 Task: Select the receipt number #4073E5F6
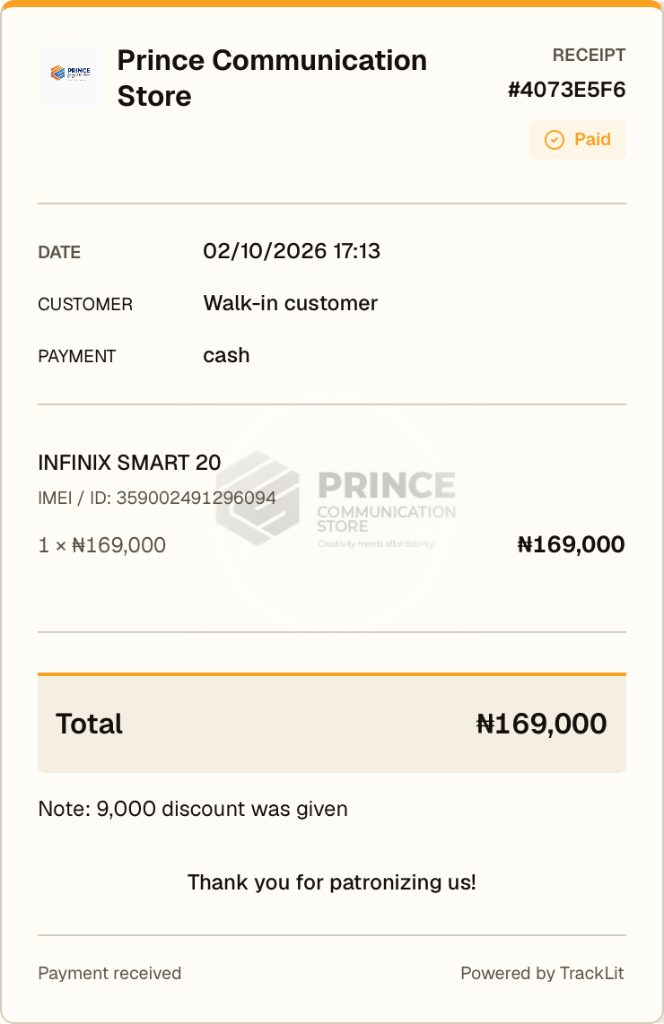[x=567, y=89]
